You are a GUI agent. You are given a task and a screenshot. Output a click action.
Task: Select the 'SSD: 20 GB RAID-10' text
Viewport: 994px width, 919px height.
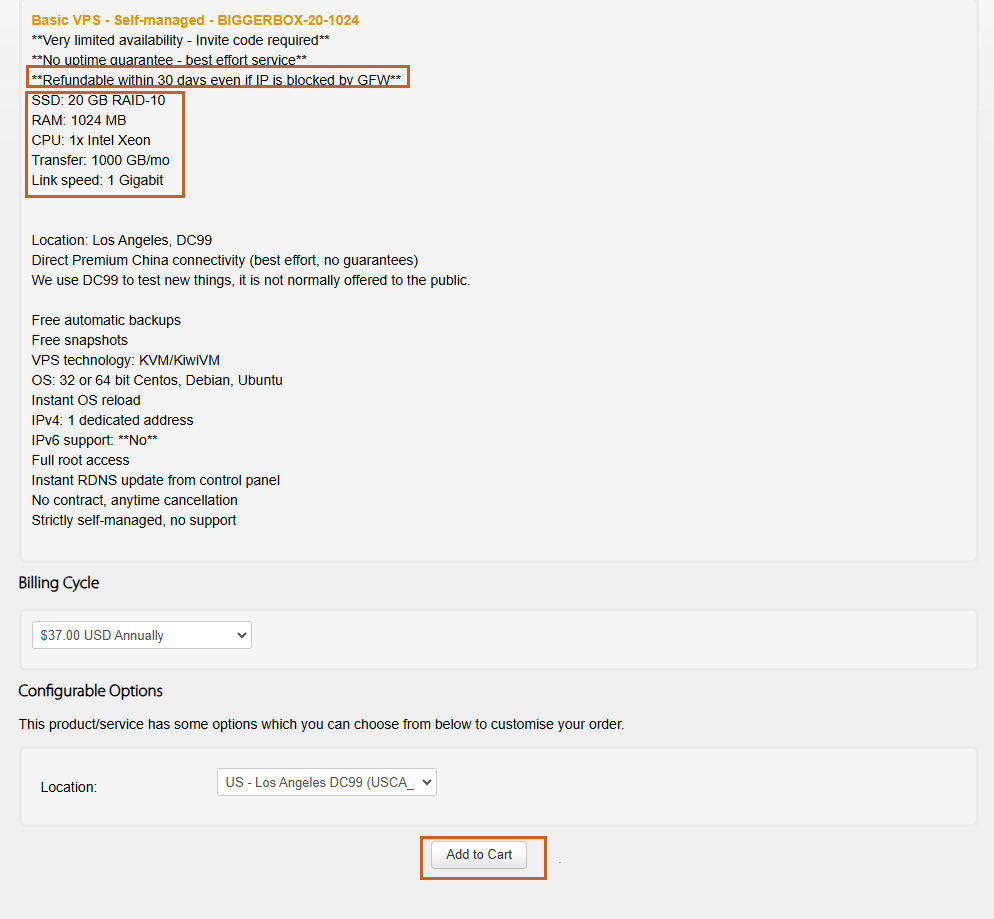[98, 100]
